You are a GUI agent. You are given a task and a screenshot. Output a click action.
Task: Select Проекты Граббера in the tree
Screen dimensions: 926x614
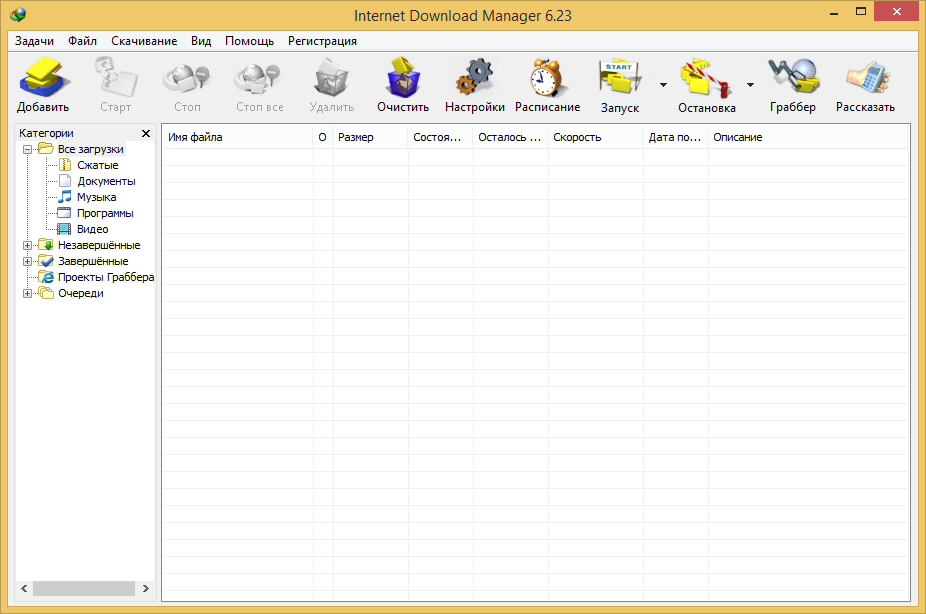click(x=105, y=277)
